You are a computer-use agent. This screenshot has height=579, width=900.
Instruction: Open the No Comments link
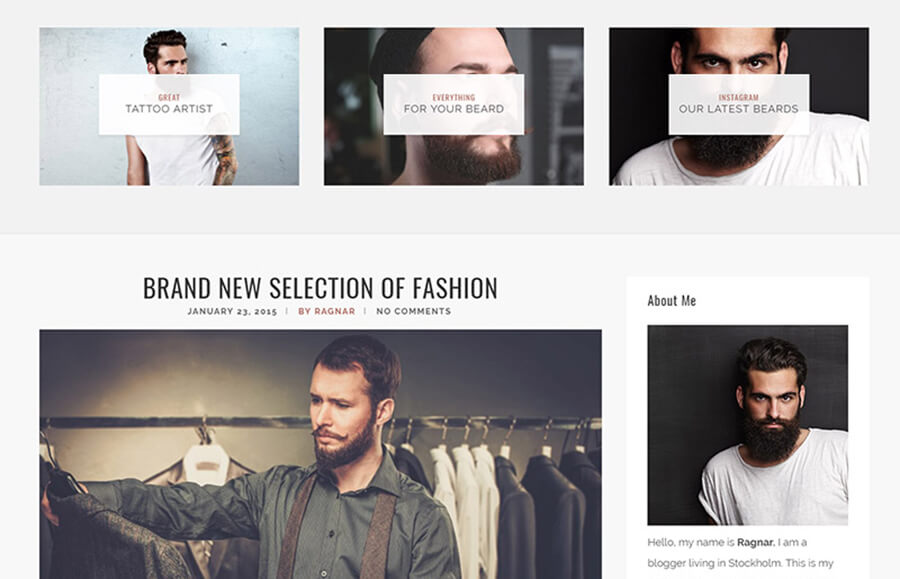click(x=413, y=311)
